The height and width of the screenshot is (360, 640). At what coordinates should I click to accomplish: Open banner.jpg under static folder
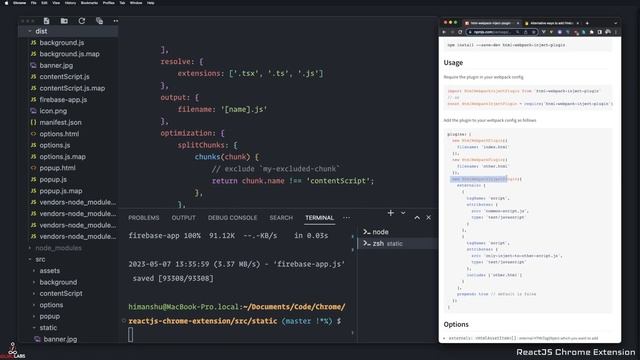(68, 339)
